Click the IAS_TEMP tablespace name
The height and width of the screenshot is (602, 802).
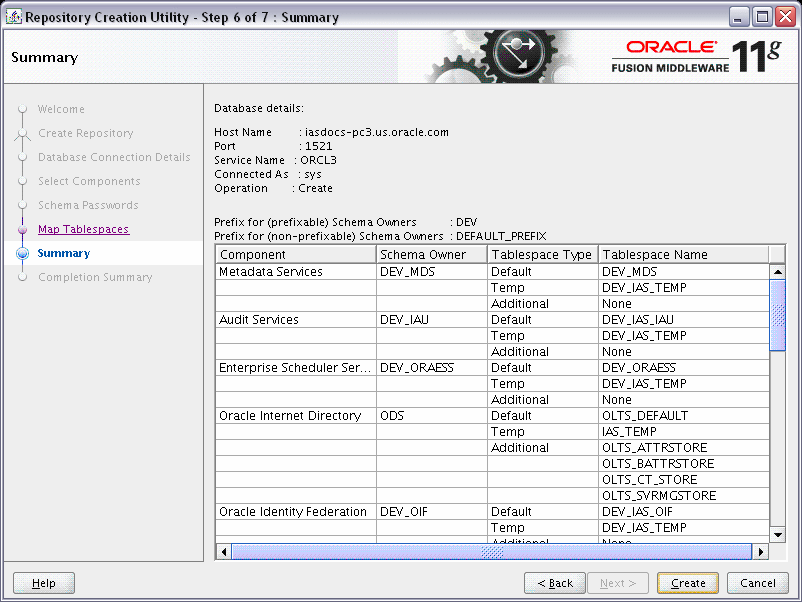tap(684, 432)
